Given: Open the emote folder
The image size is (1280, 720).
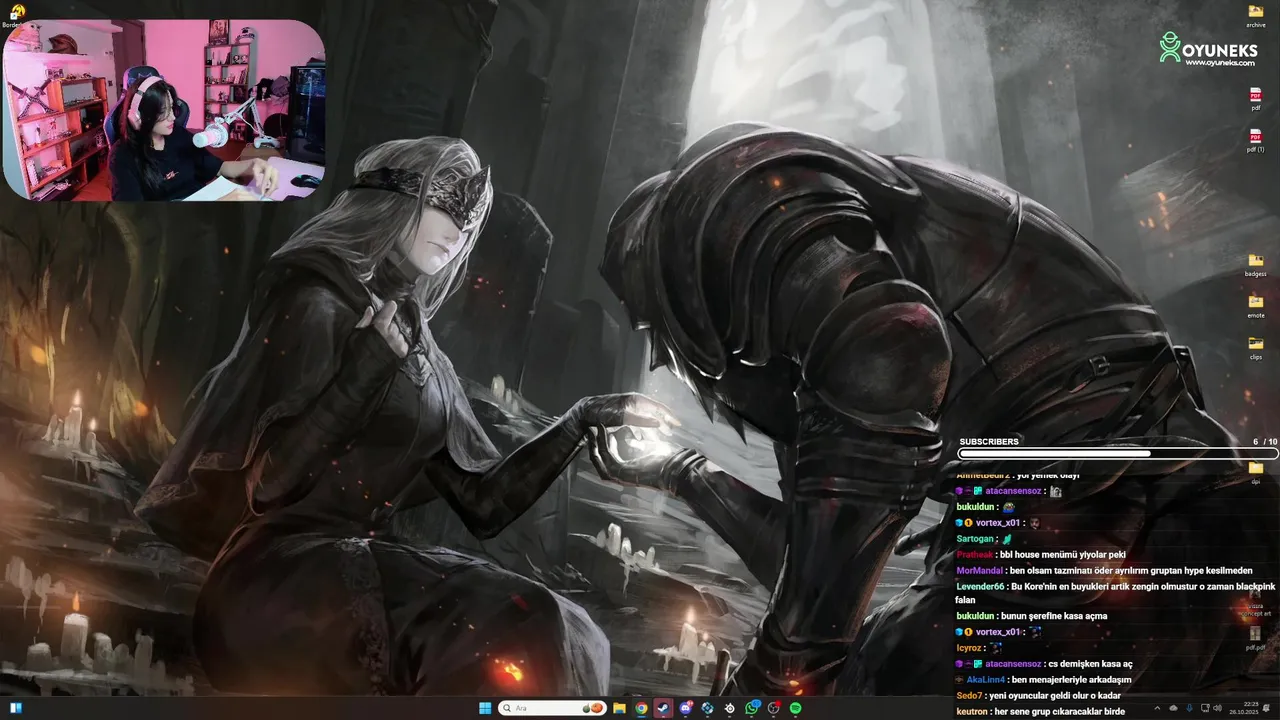Looking at the screenshot, I should pos(1256,306).
